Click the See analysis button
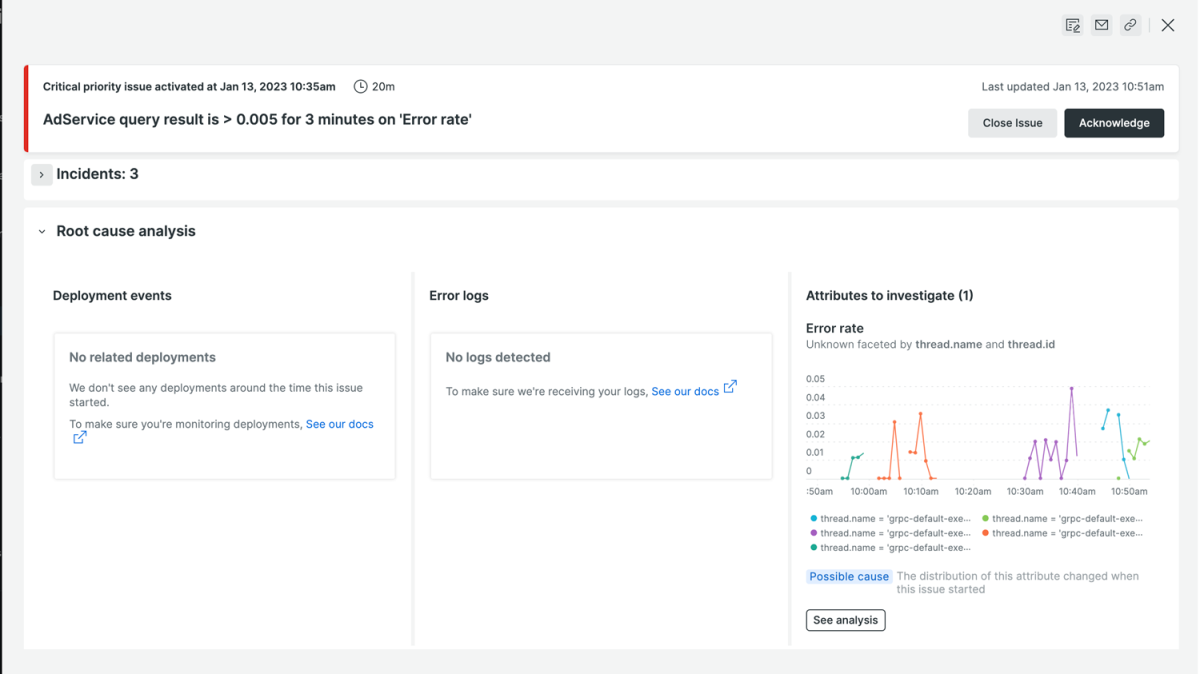Viewport: 1200px width, 674px height. [x=845, y=620]
